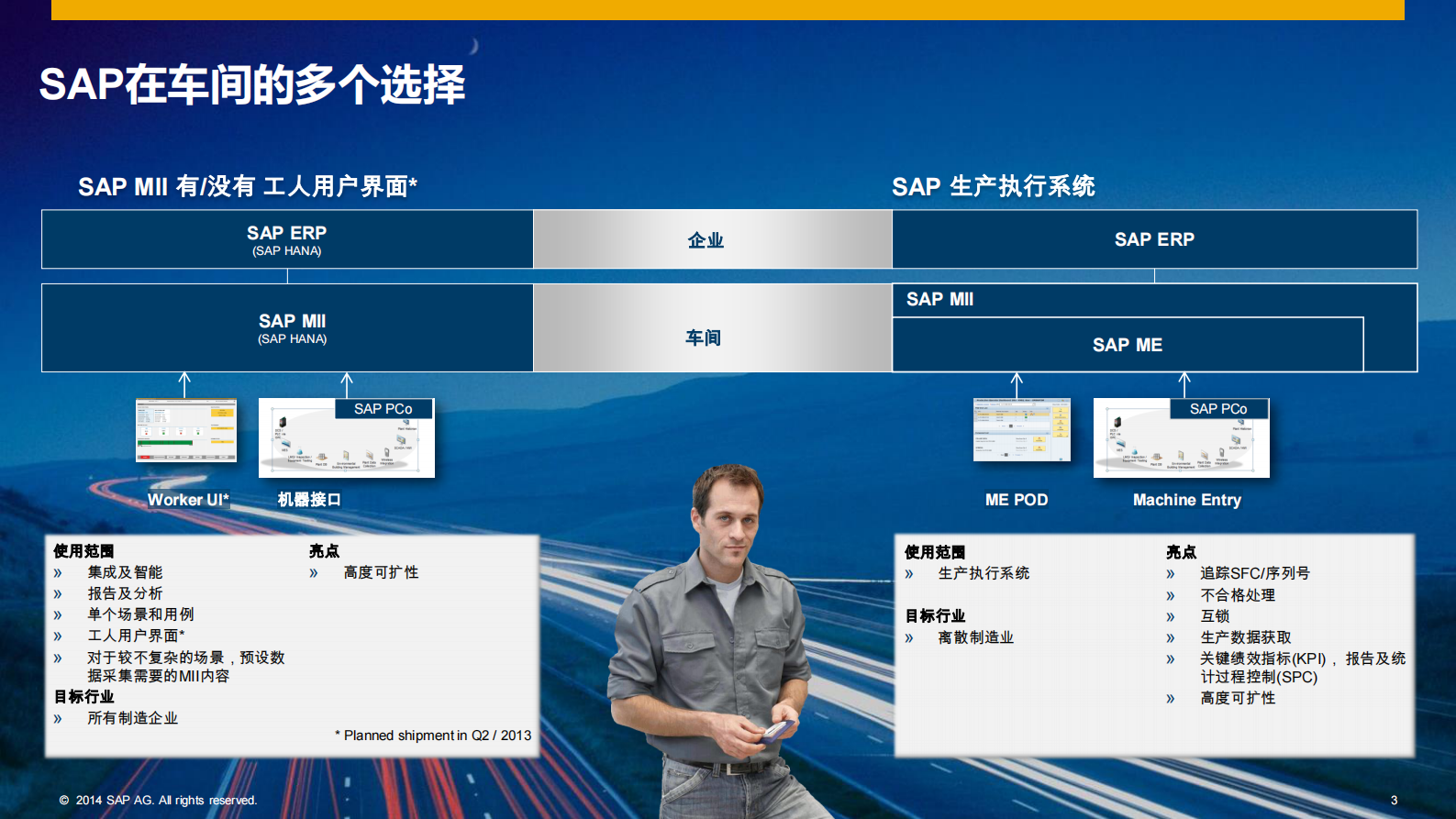Click the gray 车间 level box
Viewport: 1456px width, 819px height.
click(x=713, y=327)
